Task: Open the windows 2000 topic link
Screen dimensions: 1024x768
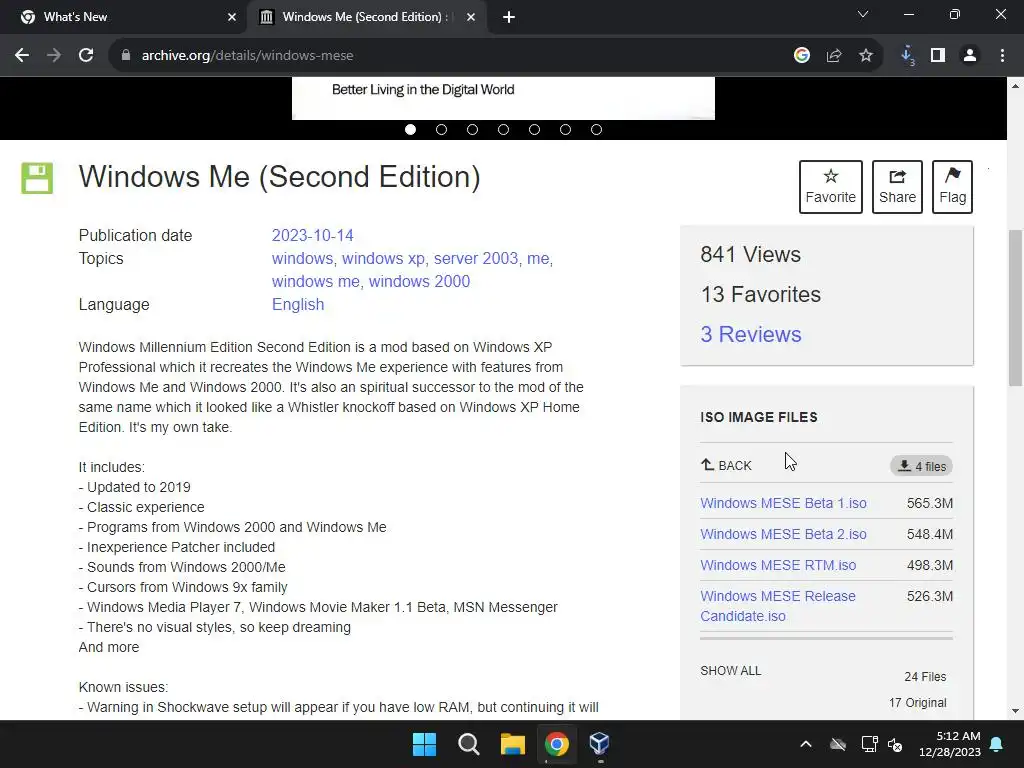Action: [419, 281]
